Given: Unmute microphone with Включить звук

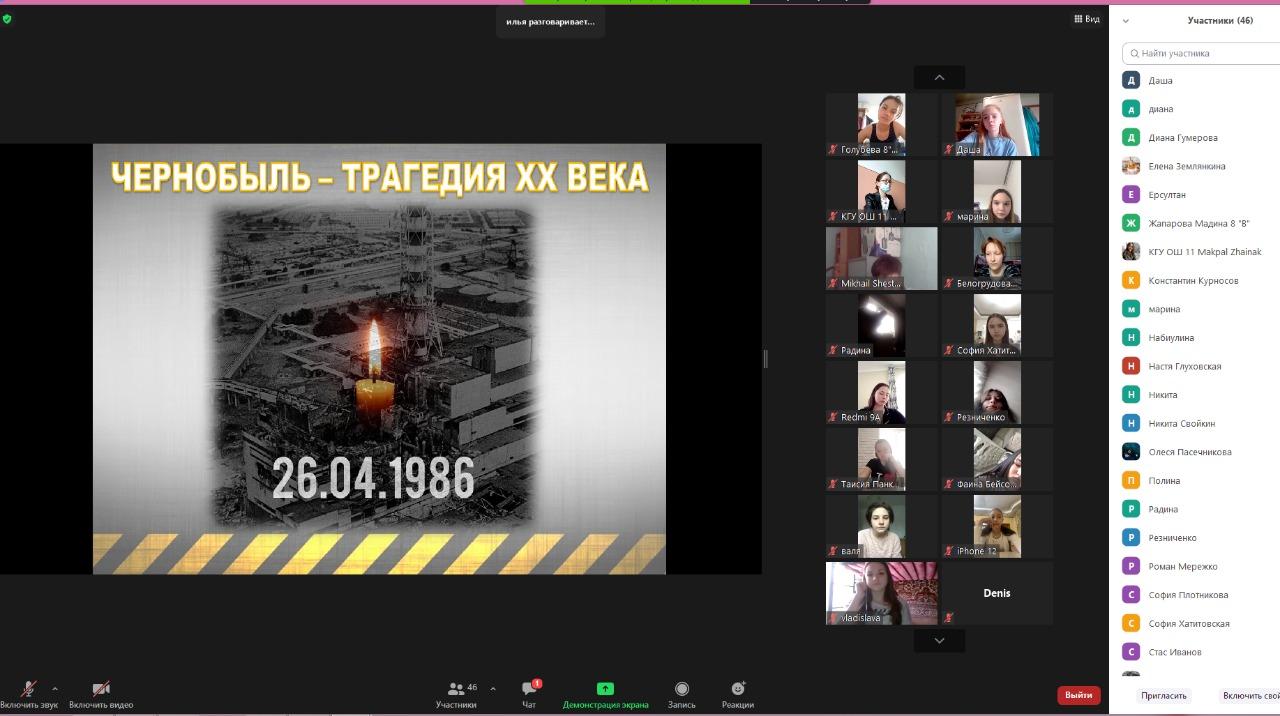Looking at the screenshot, I should click(x=29, y=689).
